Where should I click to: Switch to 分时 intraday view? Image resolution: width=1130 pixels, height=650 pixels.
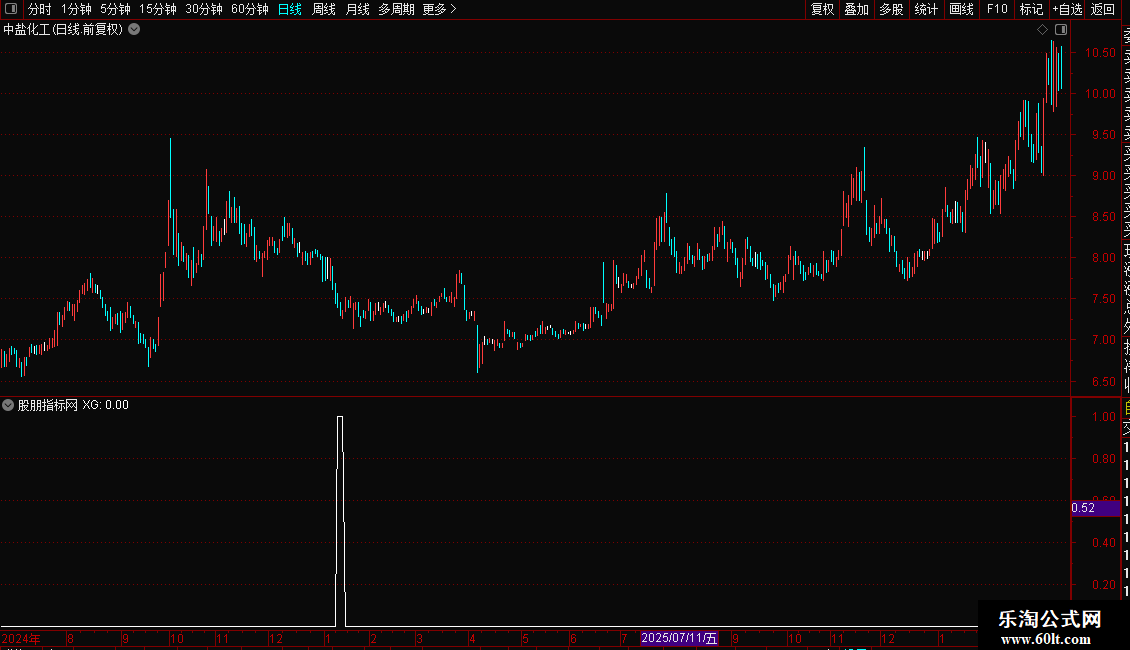click(x=40, y=9)
